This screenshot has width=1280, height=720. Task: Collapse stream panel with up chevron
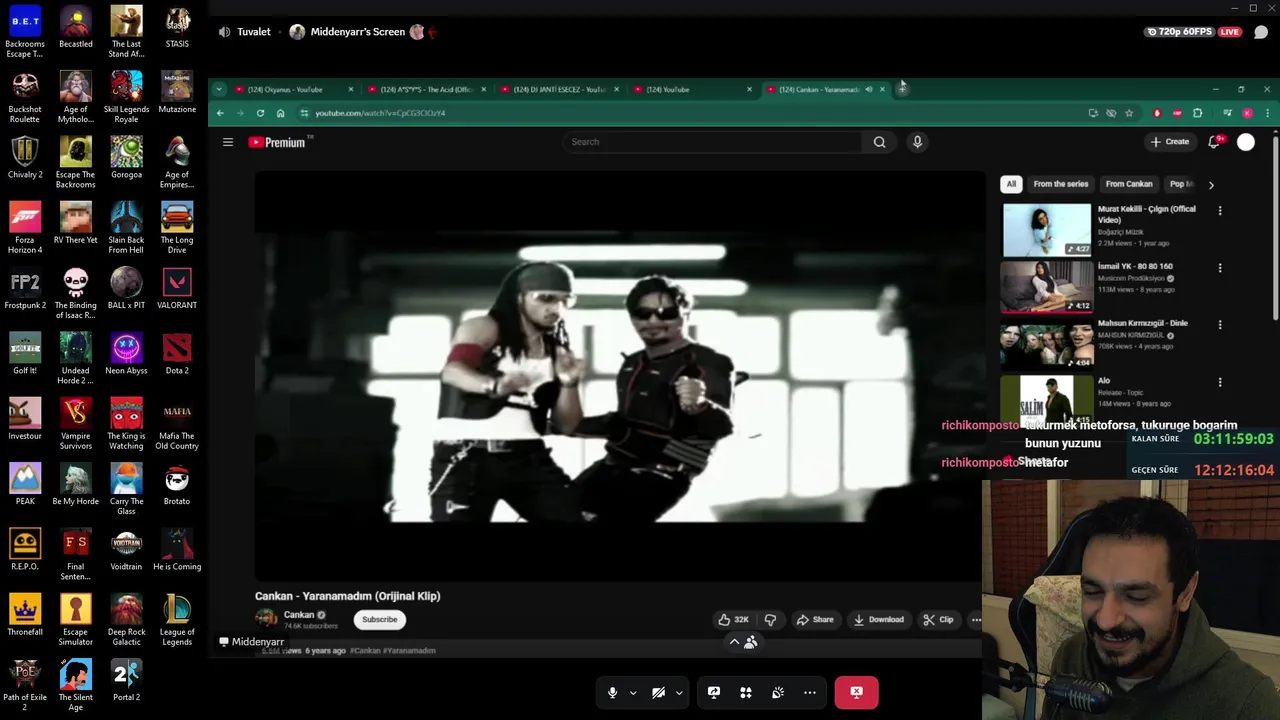click(x=734, y=643)
